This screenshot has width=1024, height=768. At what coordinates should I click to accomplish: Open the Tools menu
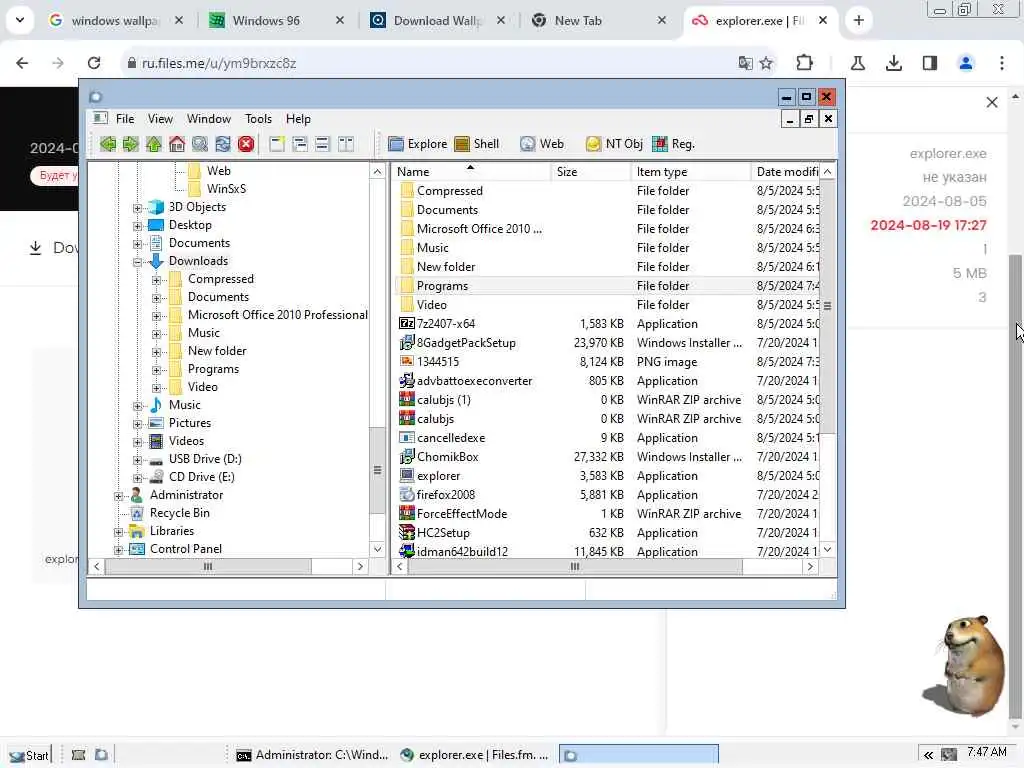point(258,119)
